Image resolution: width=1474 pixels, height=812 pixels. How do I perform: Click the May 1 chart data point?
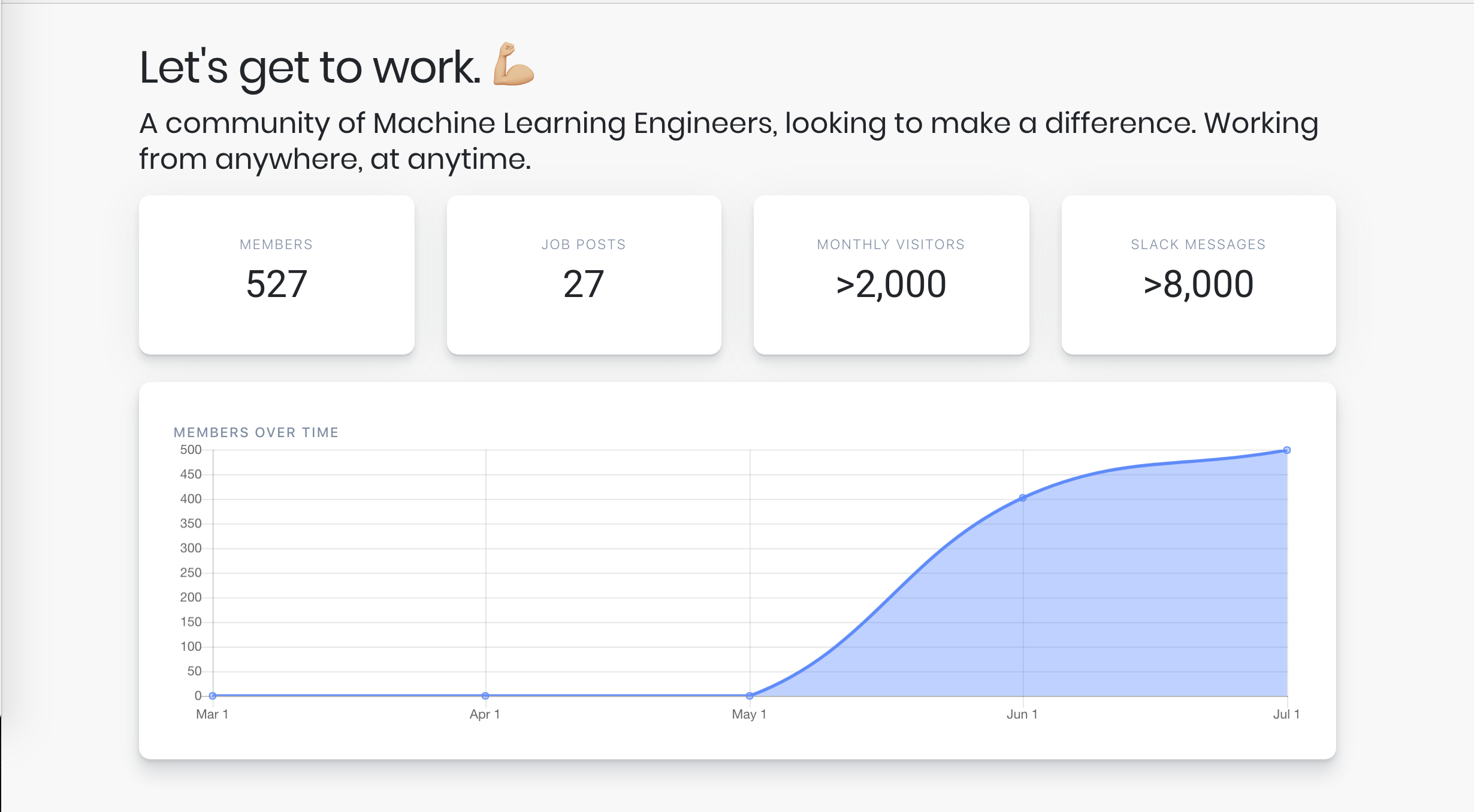[x=750, y=696]
